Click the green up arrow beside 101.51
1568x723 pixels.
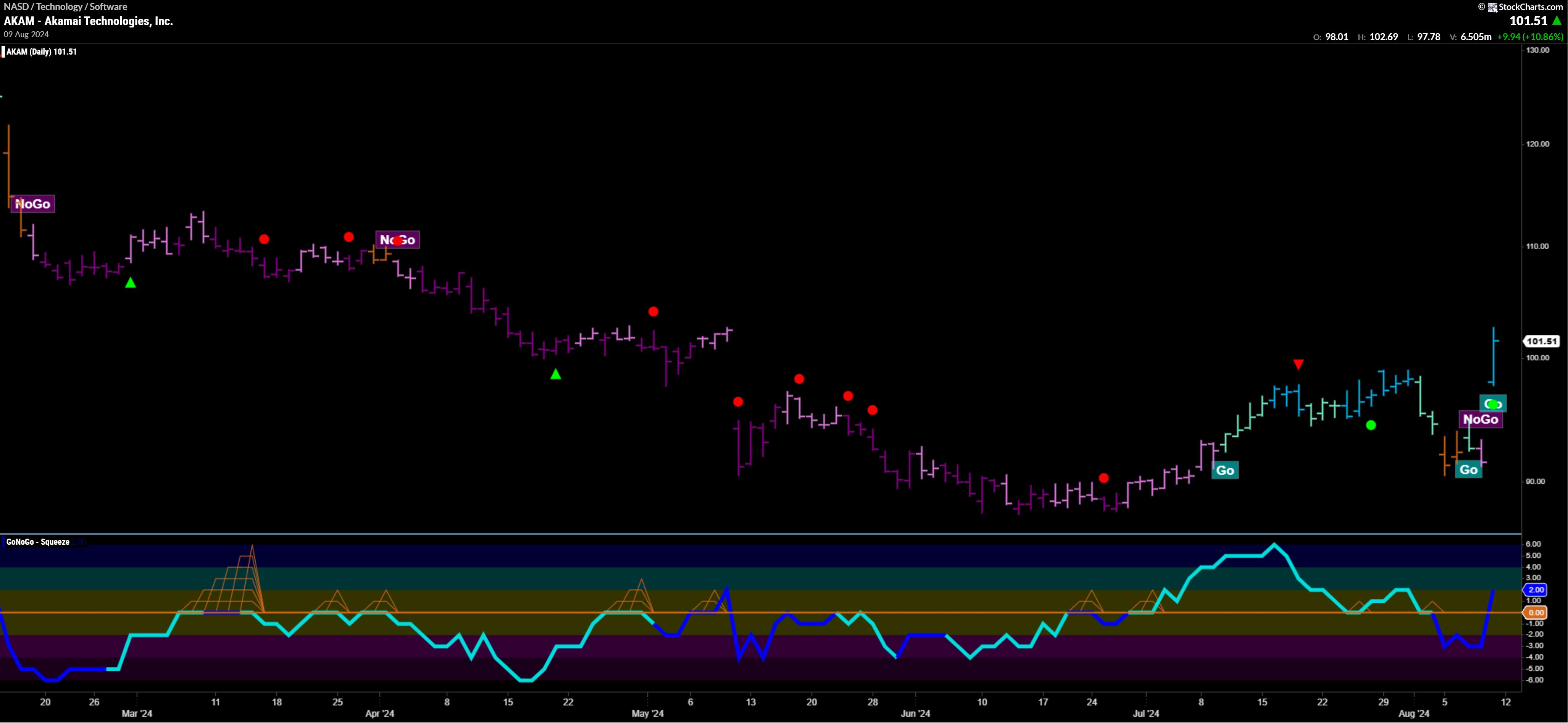click(1557, 21)
